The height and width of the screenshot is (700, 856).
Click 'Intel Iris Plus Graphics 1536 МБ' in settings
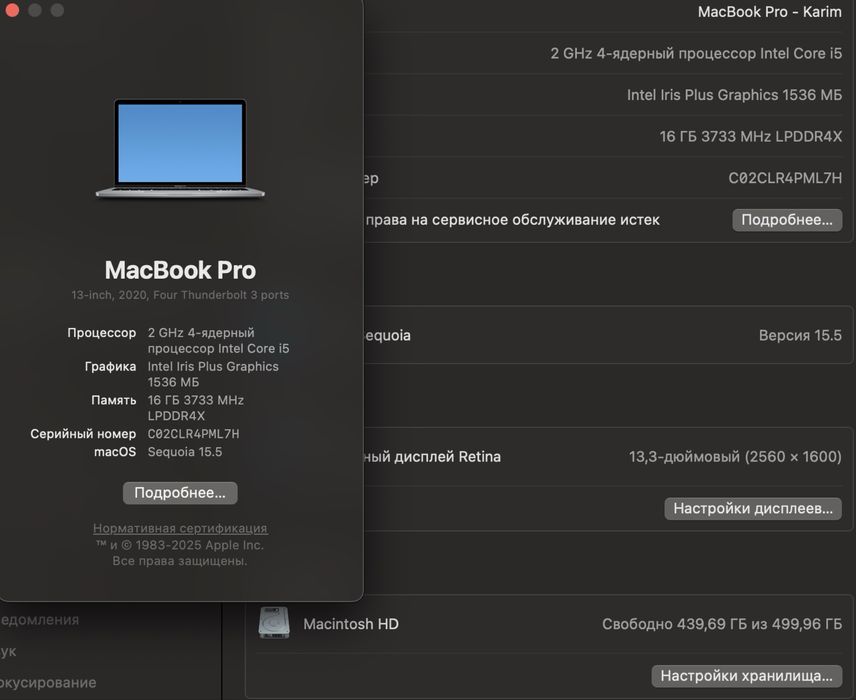pyautogui.click(x=734, y=94)
